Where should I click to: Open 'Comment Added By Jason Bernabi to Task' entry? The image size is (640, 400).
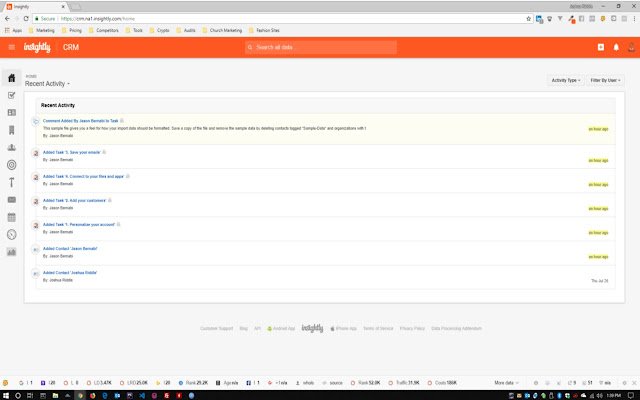pyautogui.click(x=80, y=121)
